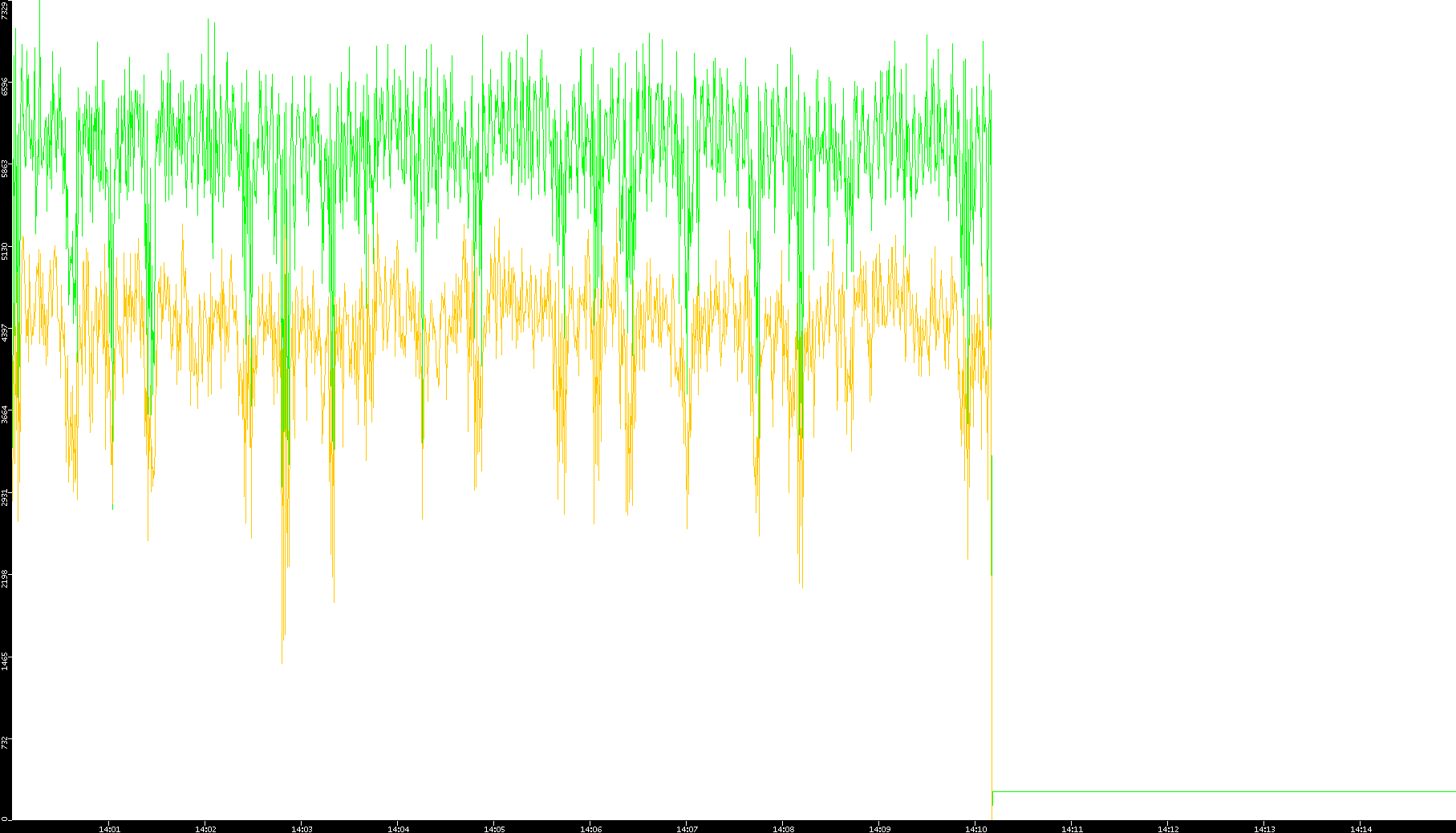Select the 1465 vertical axis label
This screenshot has width=1456, height=833.
[x=6, y=661]
